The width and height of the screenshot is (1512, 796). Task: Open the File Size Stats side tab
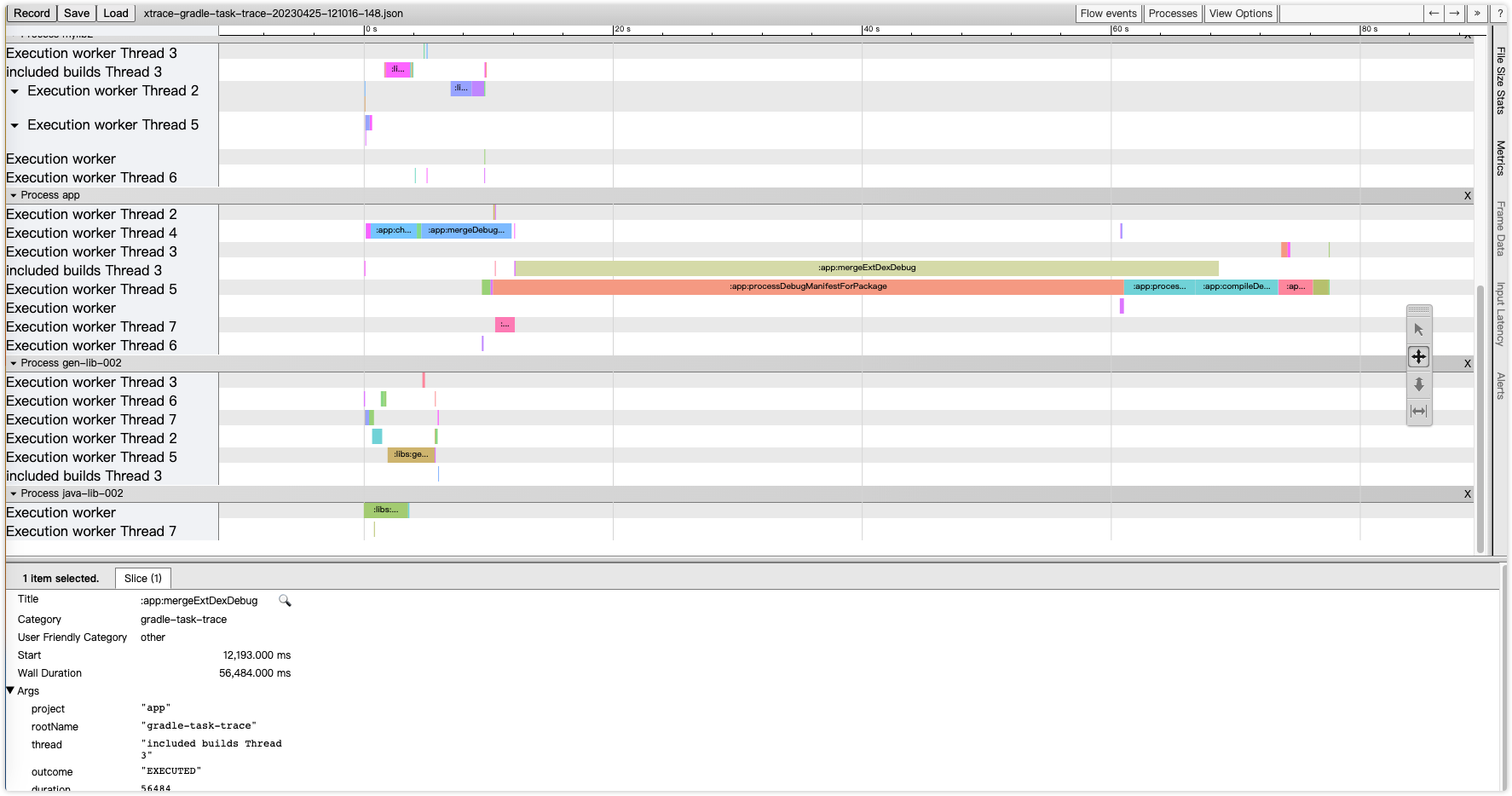[x=1500, y=80]
